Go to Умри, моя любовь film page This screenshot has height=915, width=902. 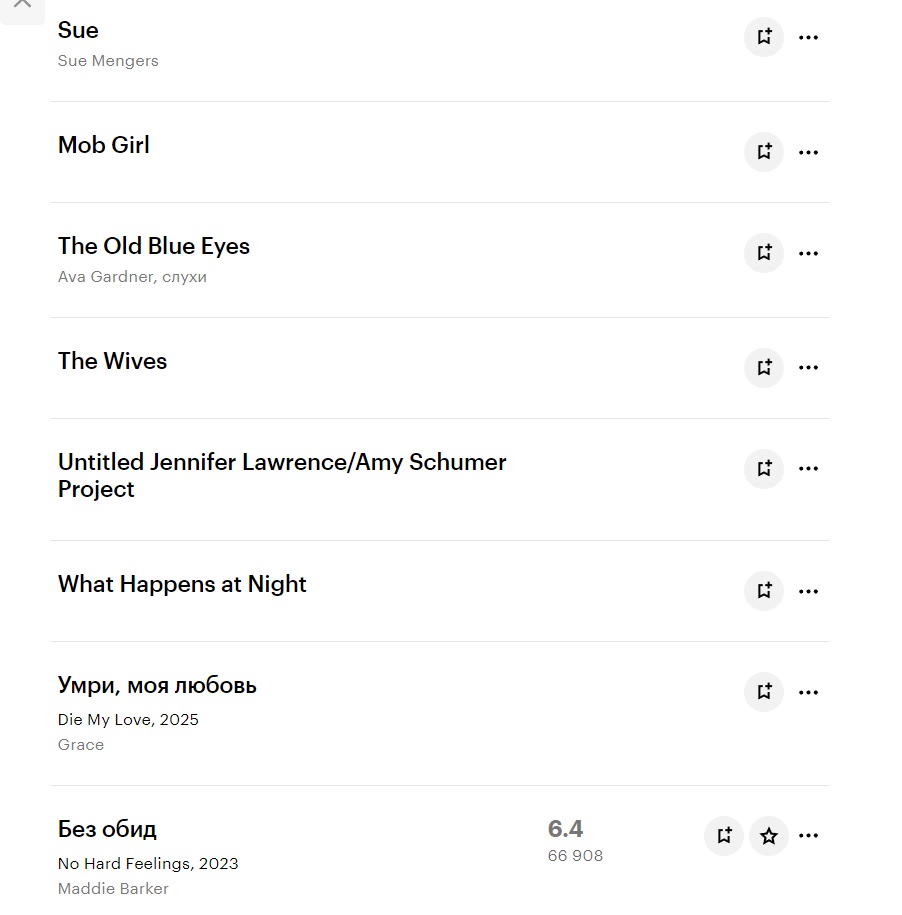tap(157, 685)
